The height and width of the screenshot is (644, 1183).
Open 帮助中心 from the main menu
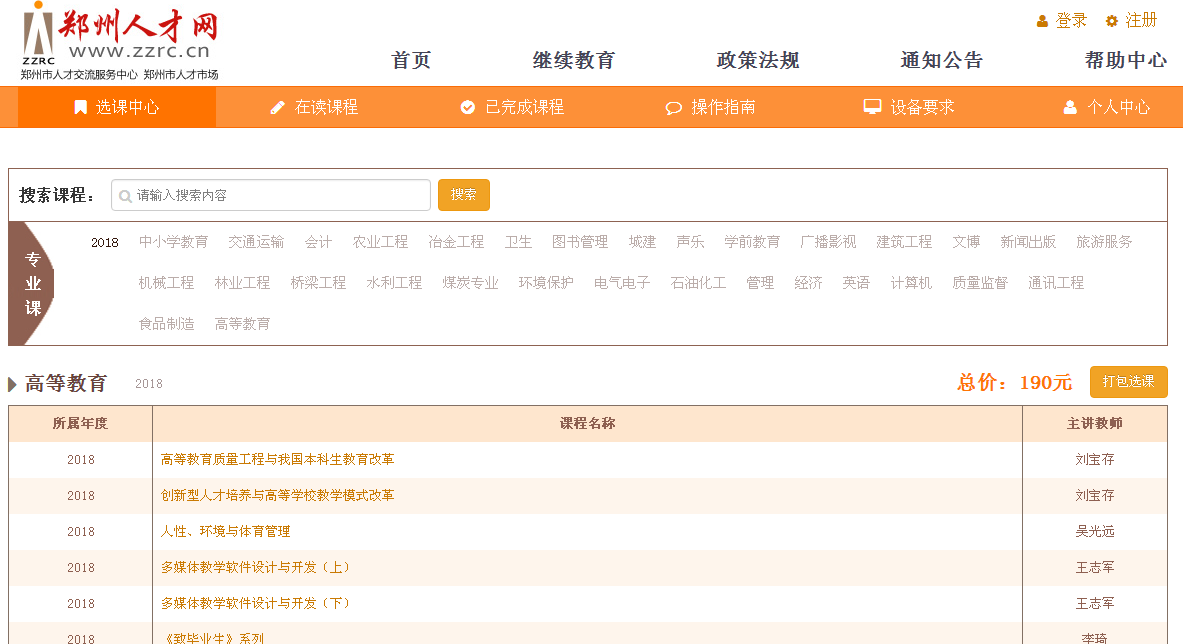pyautogui.click(x=1125, y=60)
